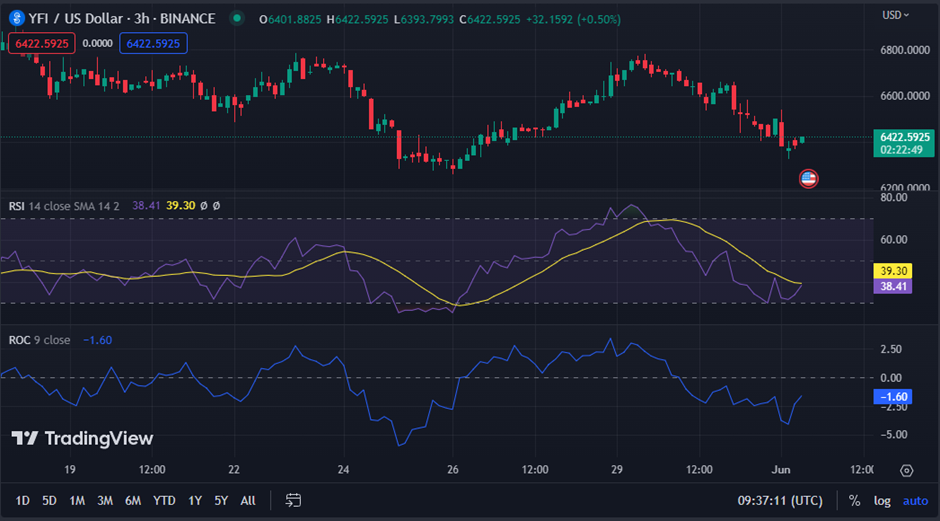This screenshot has height=521, width=940.
Task: Toggle auto scale mode
Action: point(915,500)
